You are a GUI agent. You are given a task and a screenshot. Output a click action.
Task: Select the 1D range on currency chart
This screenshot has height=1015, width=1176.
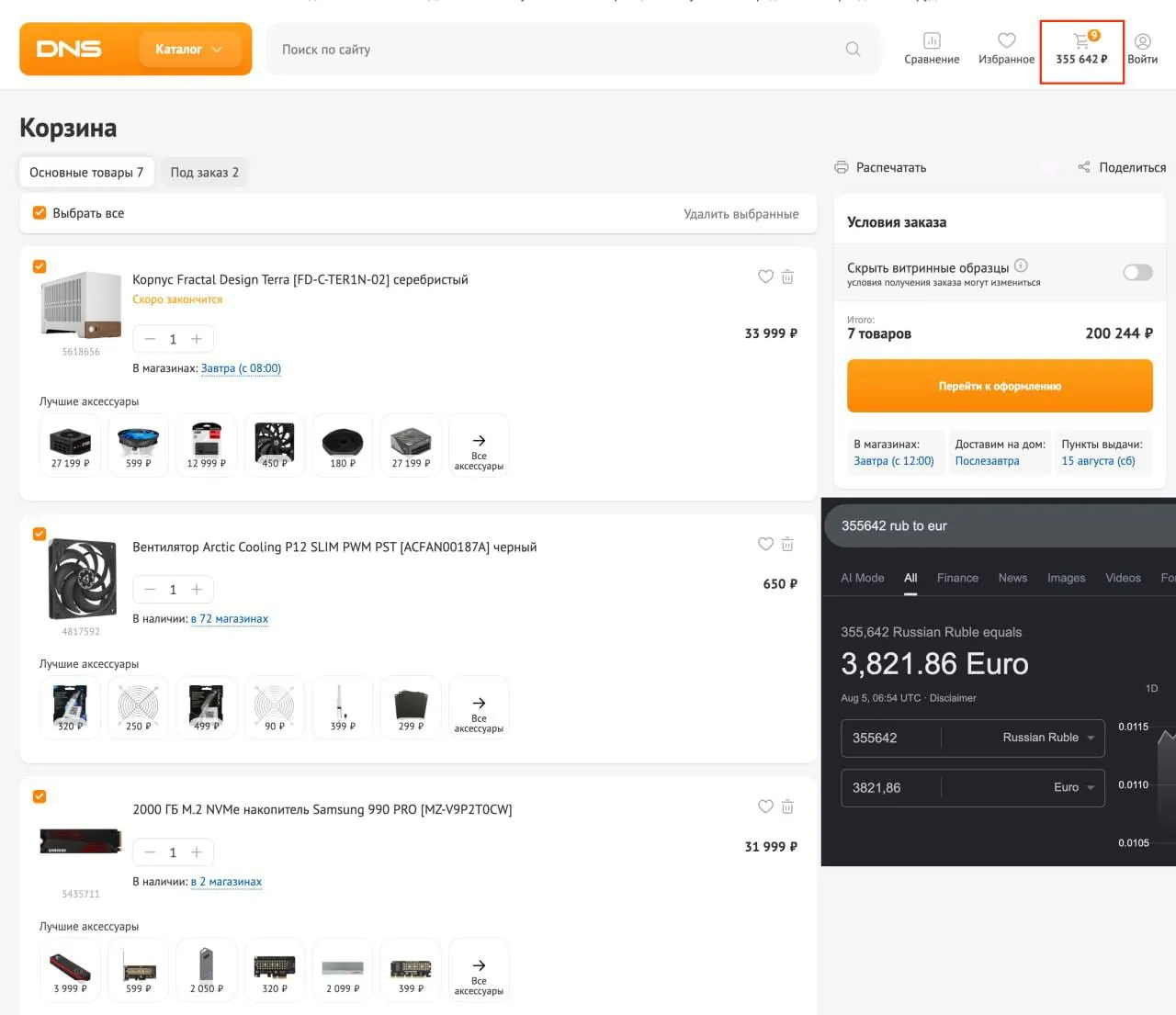click(x=1151, y=688)
